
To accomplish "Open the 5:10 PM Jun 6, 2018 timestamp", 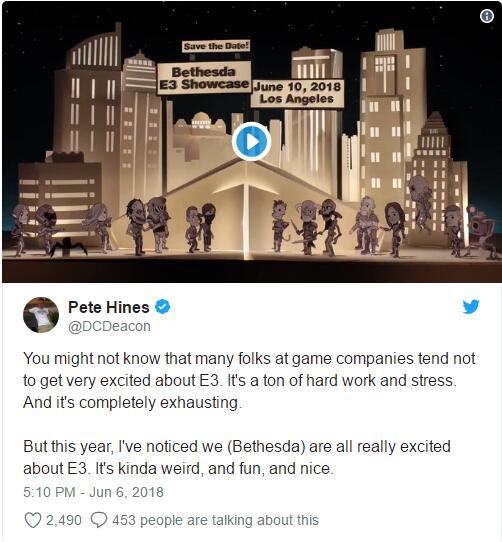I will pos(93,492).
